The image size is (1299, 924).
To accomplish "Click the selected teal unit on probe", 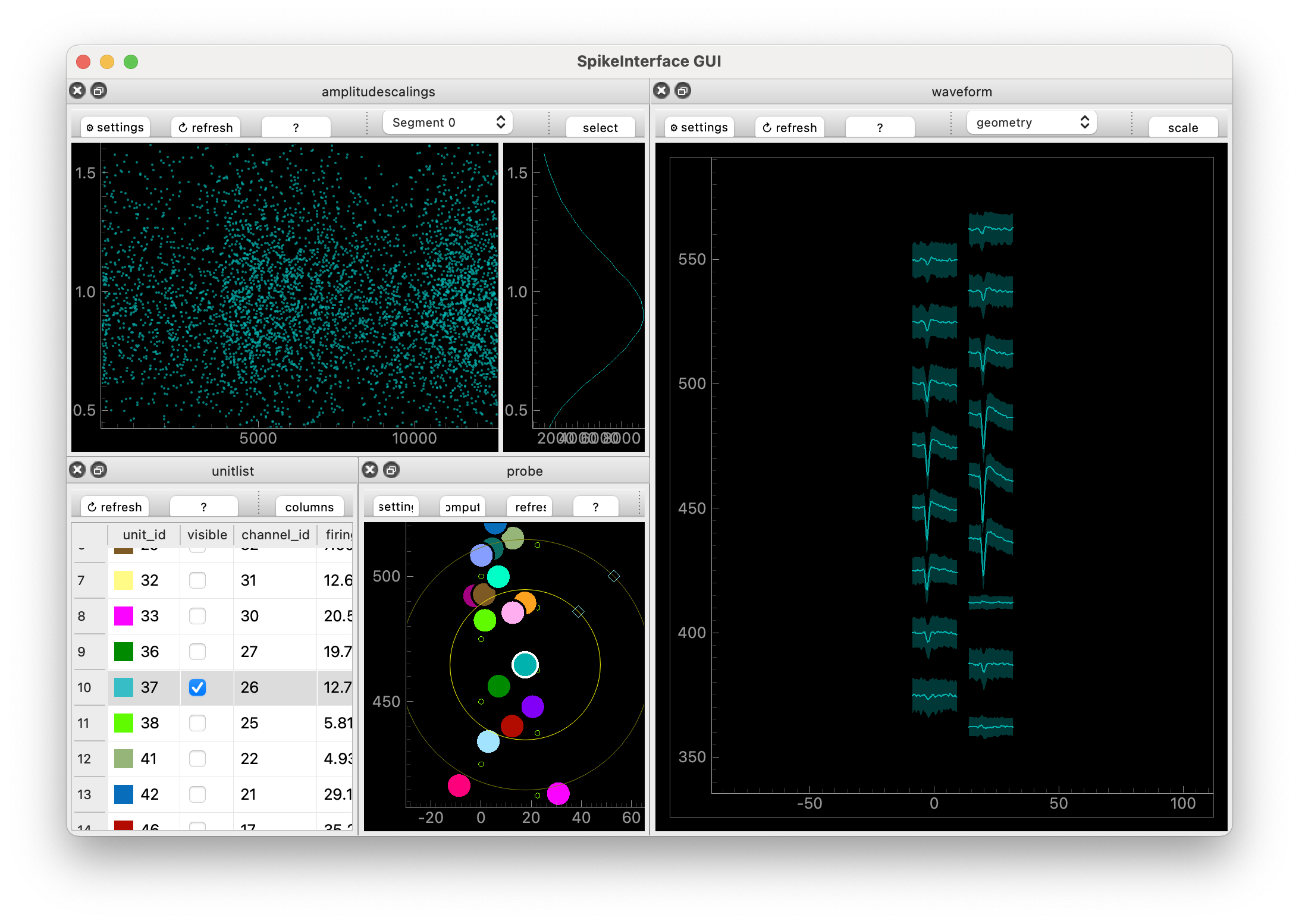I will [525, 664].
